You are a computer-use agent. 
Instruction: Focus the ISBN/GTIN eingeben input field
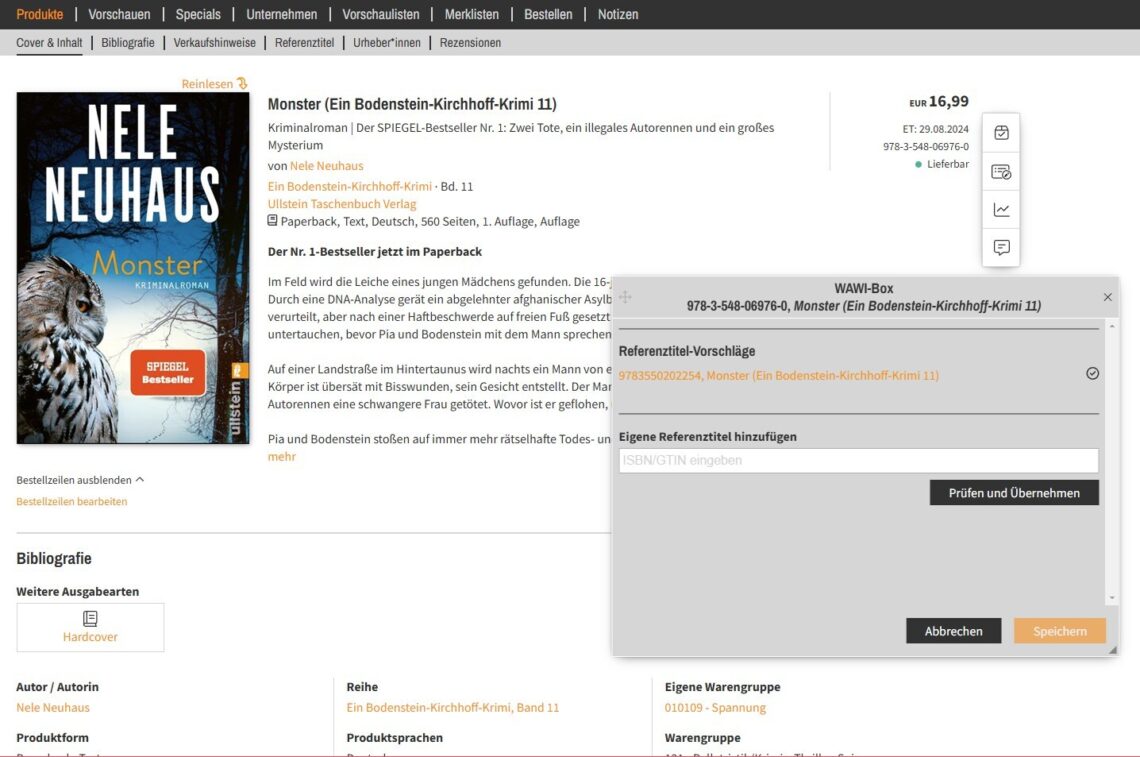point(858,461)
